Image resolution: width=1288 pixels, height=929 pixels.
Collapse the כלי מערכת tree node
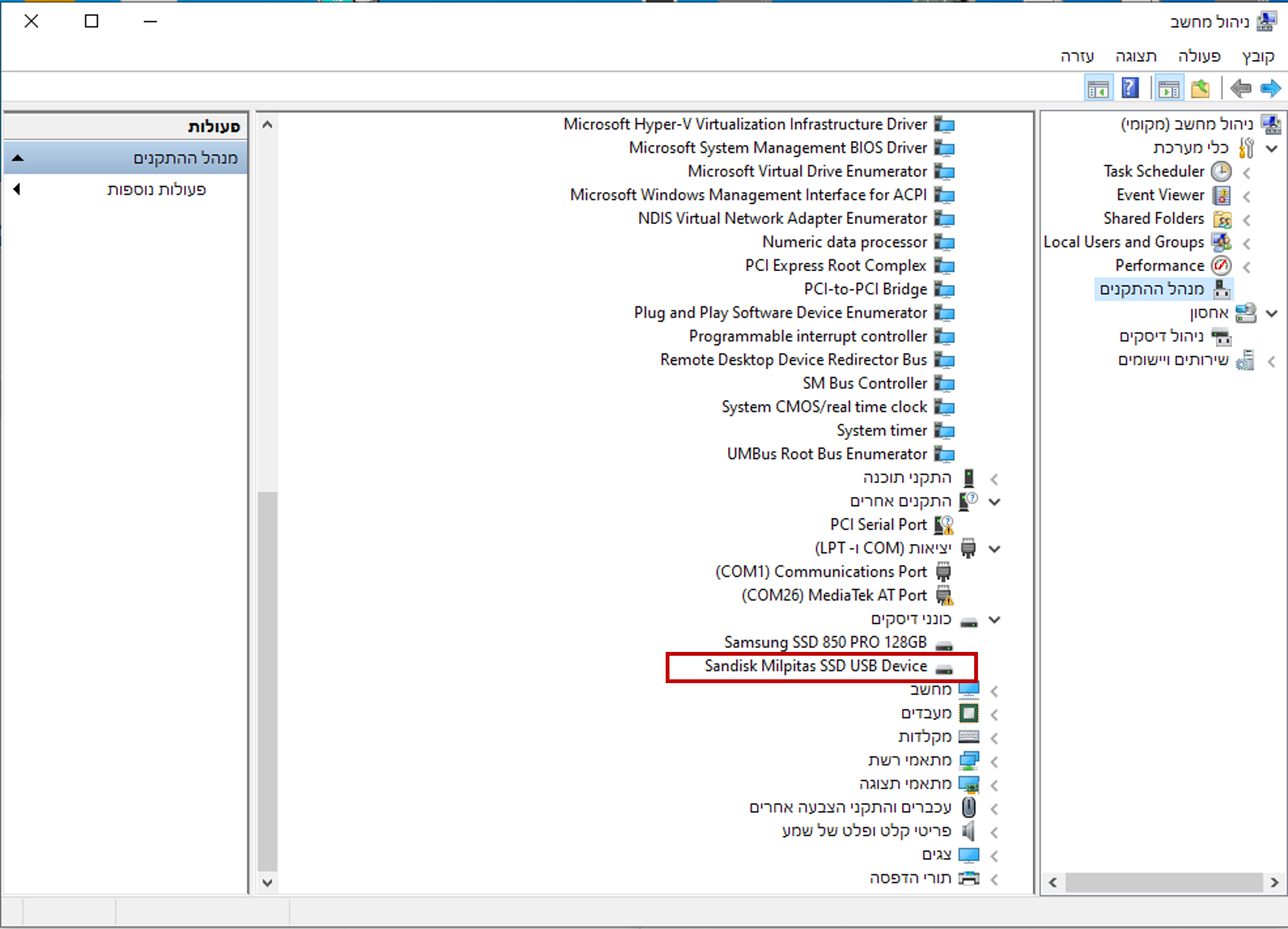point(1272,149)
